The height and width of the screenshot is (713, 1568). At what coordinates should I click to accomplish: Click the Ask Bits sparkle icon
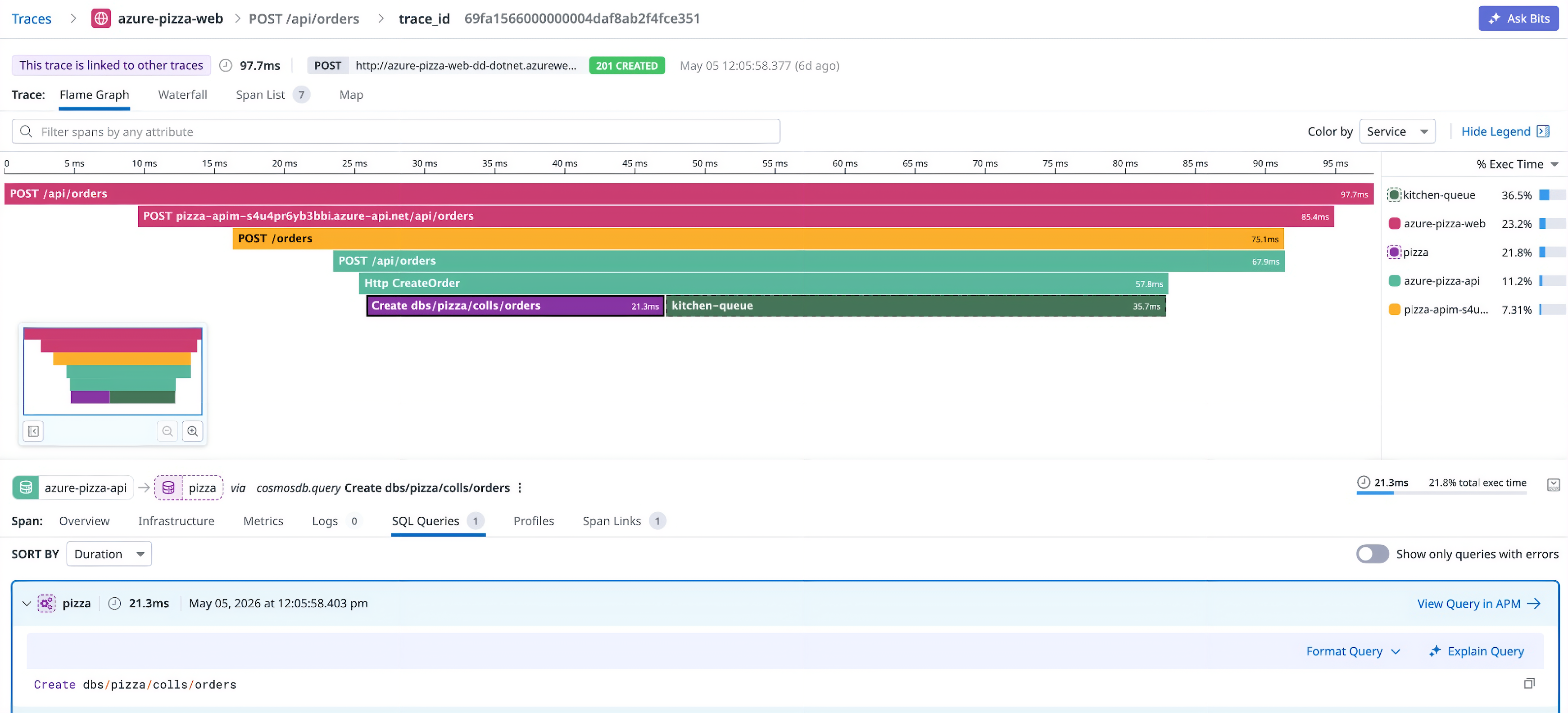1494,19
